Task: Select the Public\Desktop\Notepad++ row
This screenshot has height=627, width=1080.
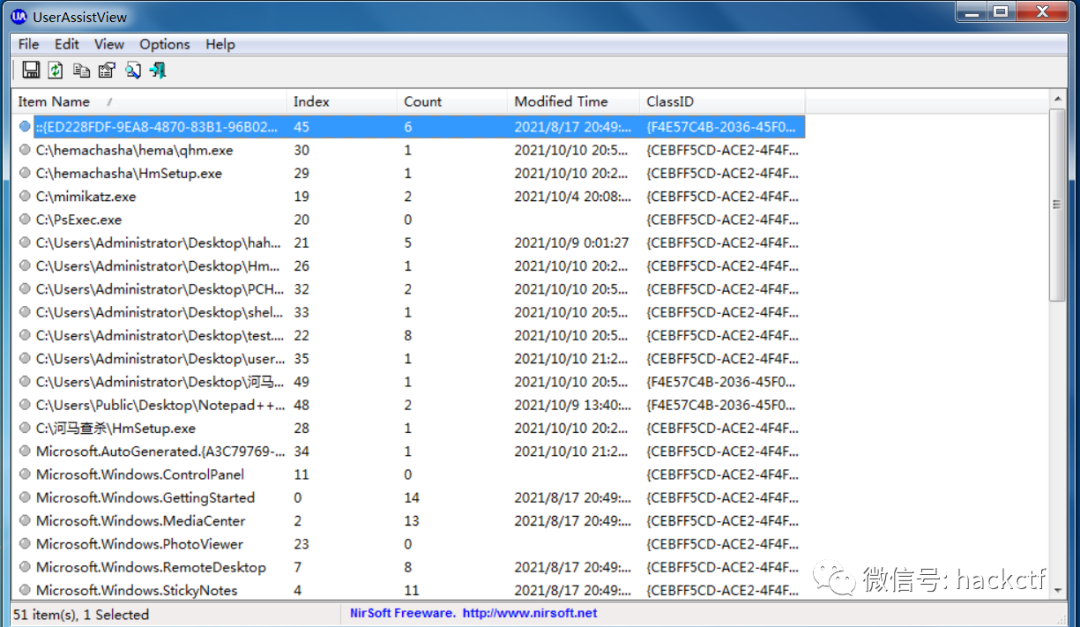Action: [x=408, y=405]
